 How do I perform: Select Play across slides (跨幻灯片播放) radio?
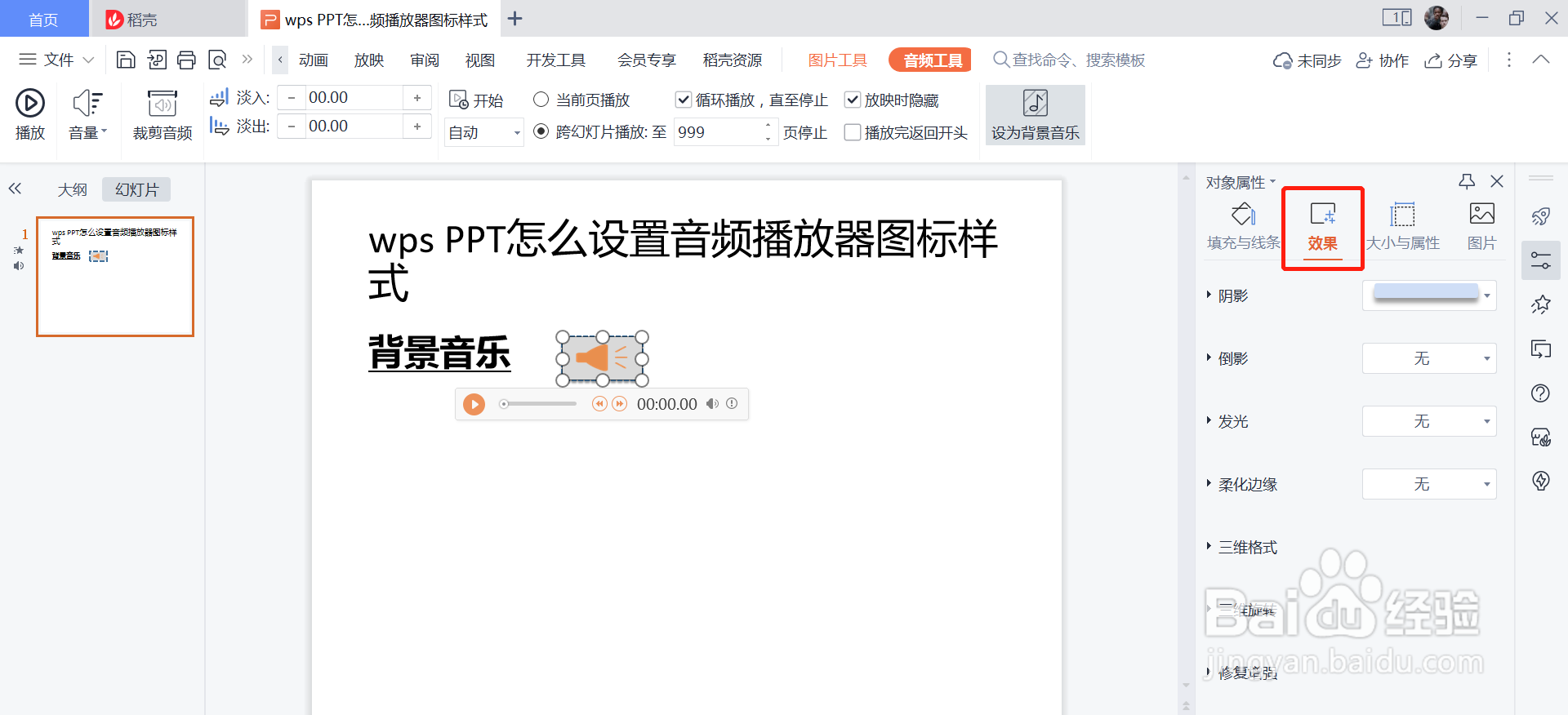coord(541,131)
